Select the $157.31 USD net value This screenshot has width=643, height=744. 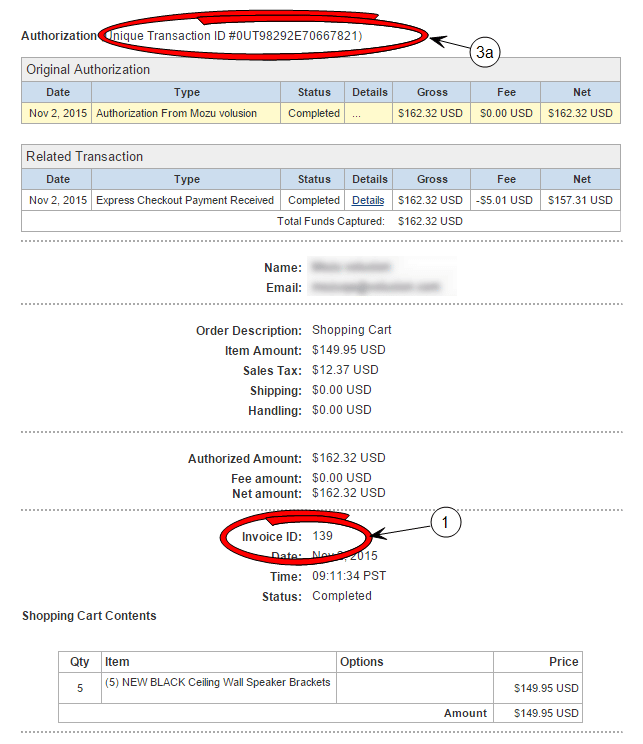point(580,200)
